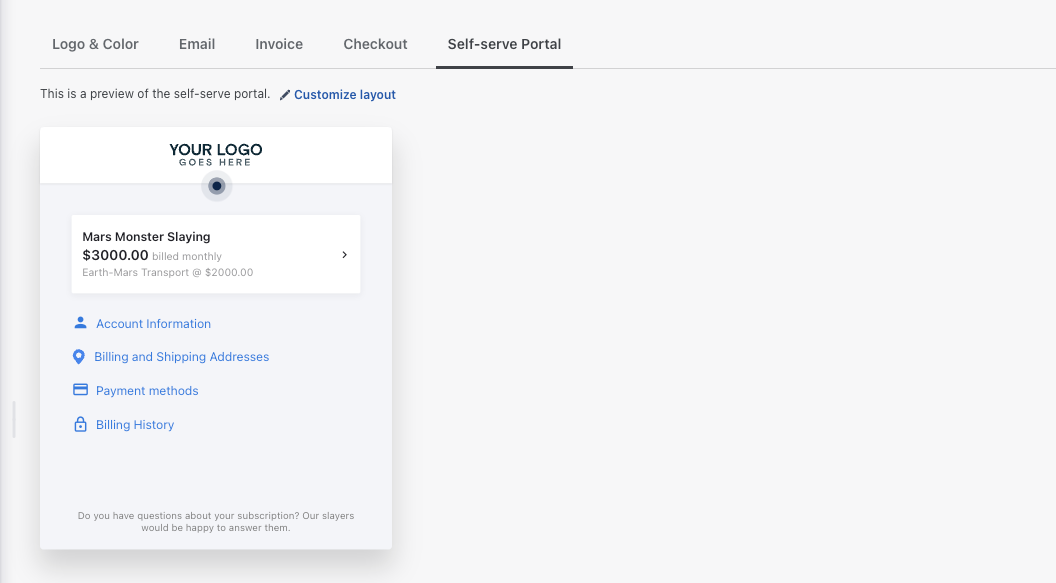View Billing and Shipping Addresses
The image size is (1056, 583).
tap(182, 356)
